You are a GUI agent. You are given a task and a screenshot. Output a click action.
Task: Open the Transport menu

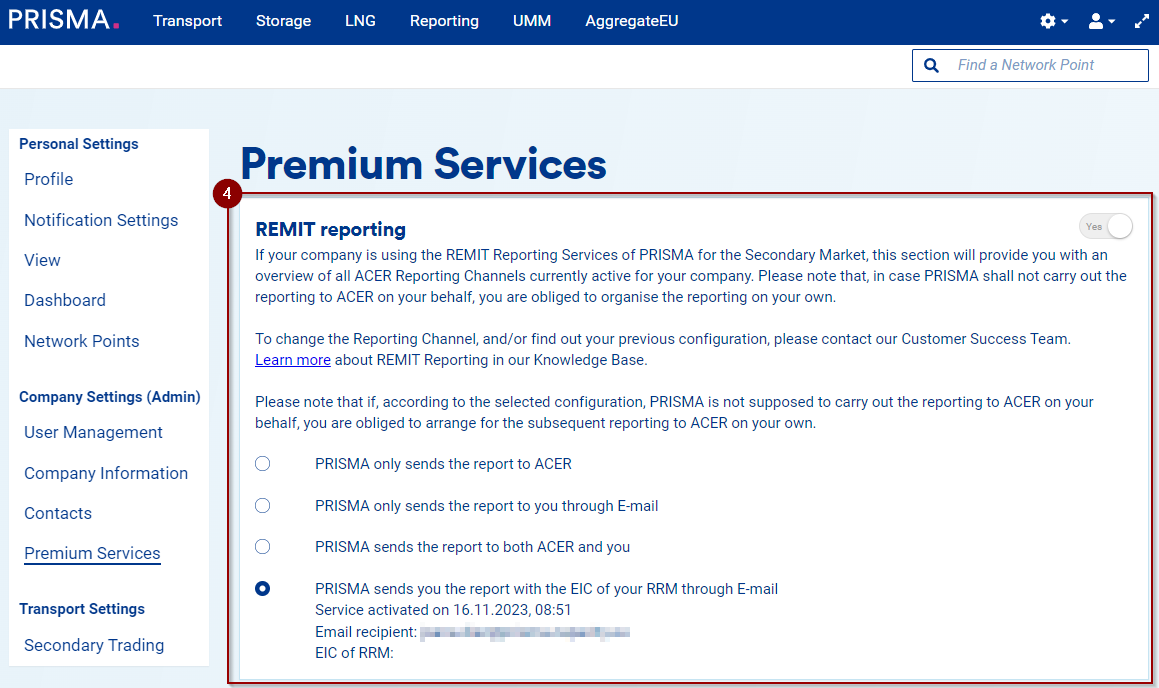187,21
